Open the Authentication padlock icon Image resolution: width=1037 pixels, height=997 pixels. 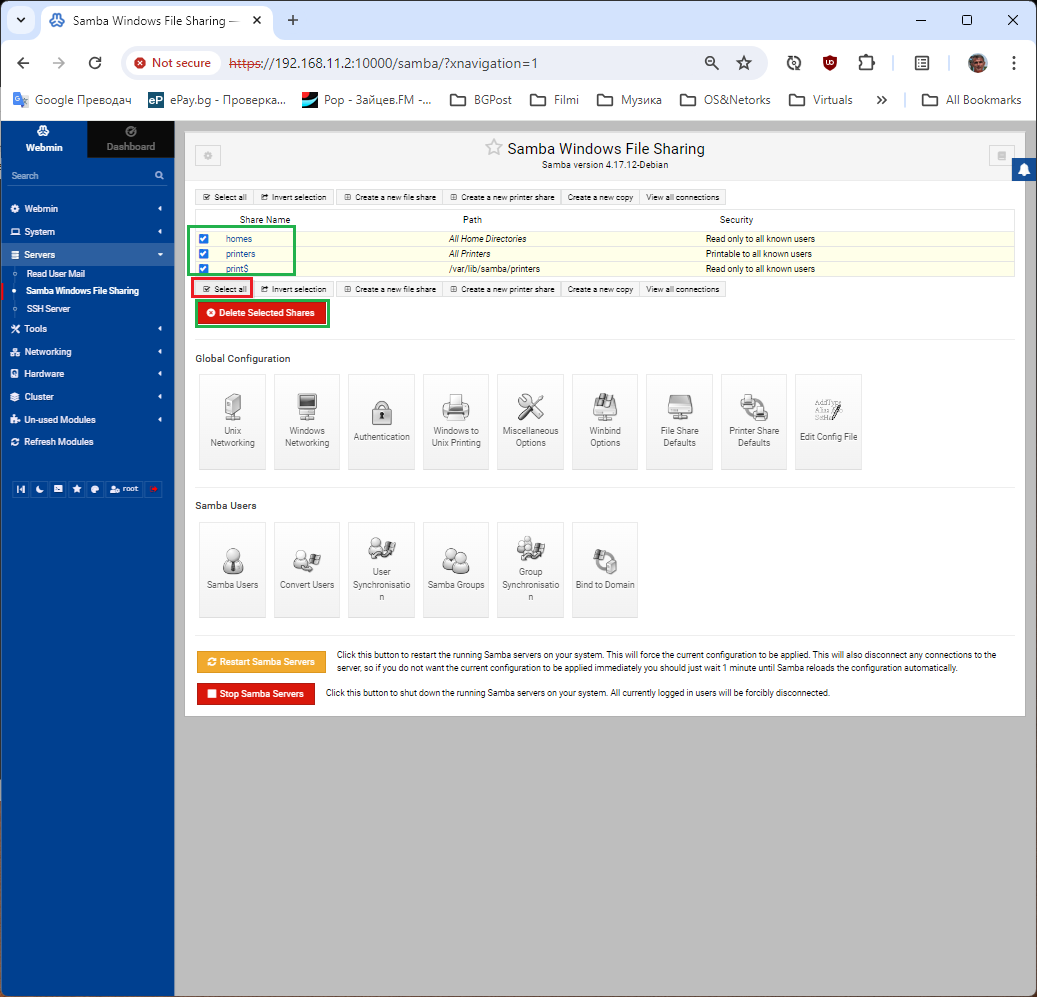pyautogui.click(x=382, y=421)
